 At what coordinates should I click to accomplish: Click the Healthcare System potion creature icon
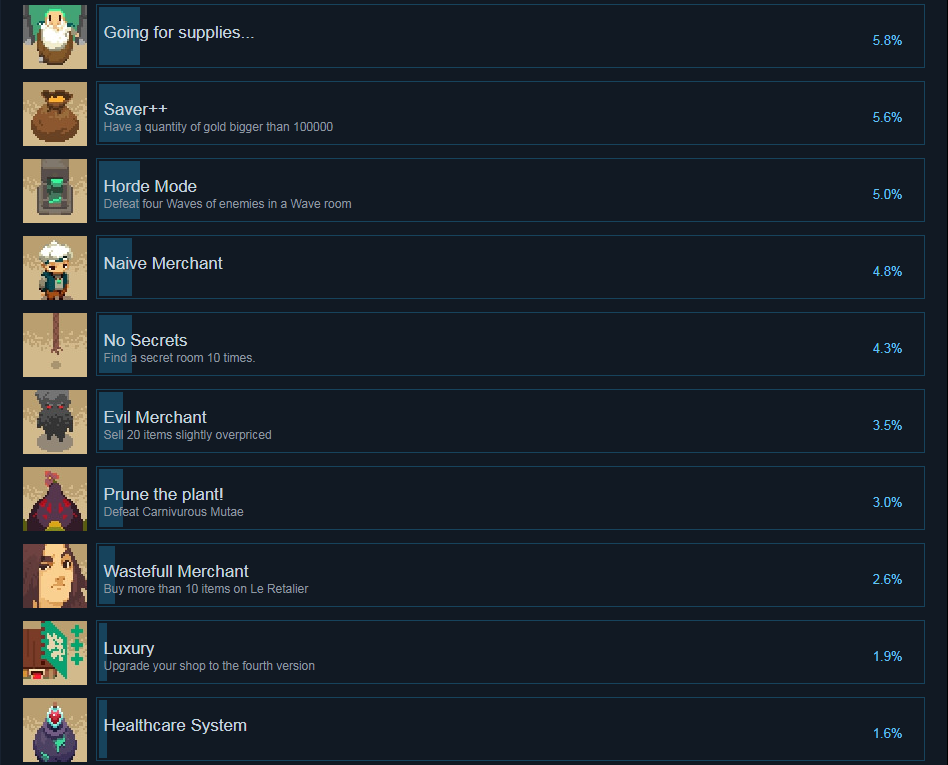point(55,730)
